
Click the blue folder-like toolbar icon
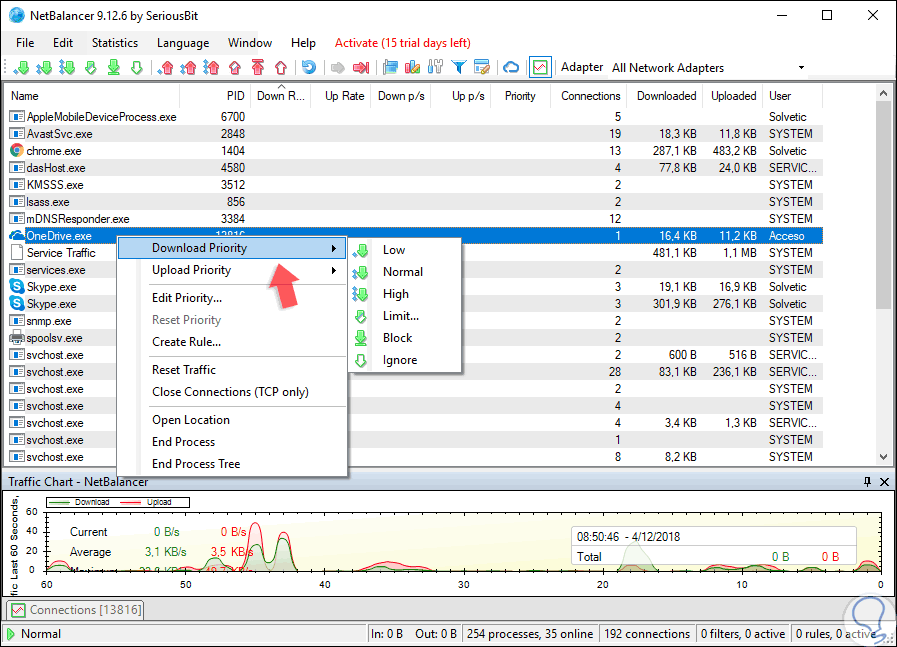390,68
